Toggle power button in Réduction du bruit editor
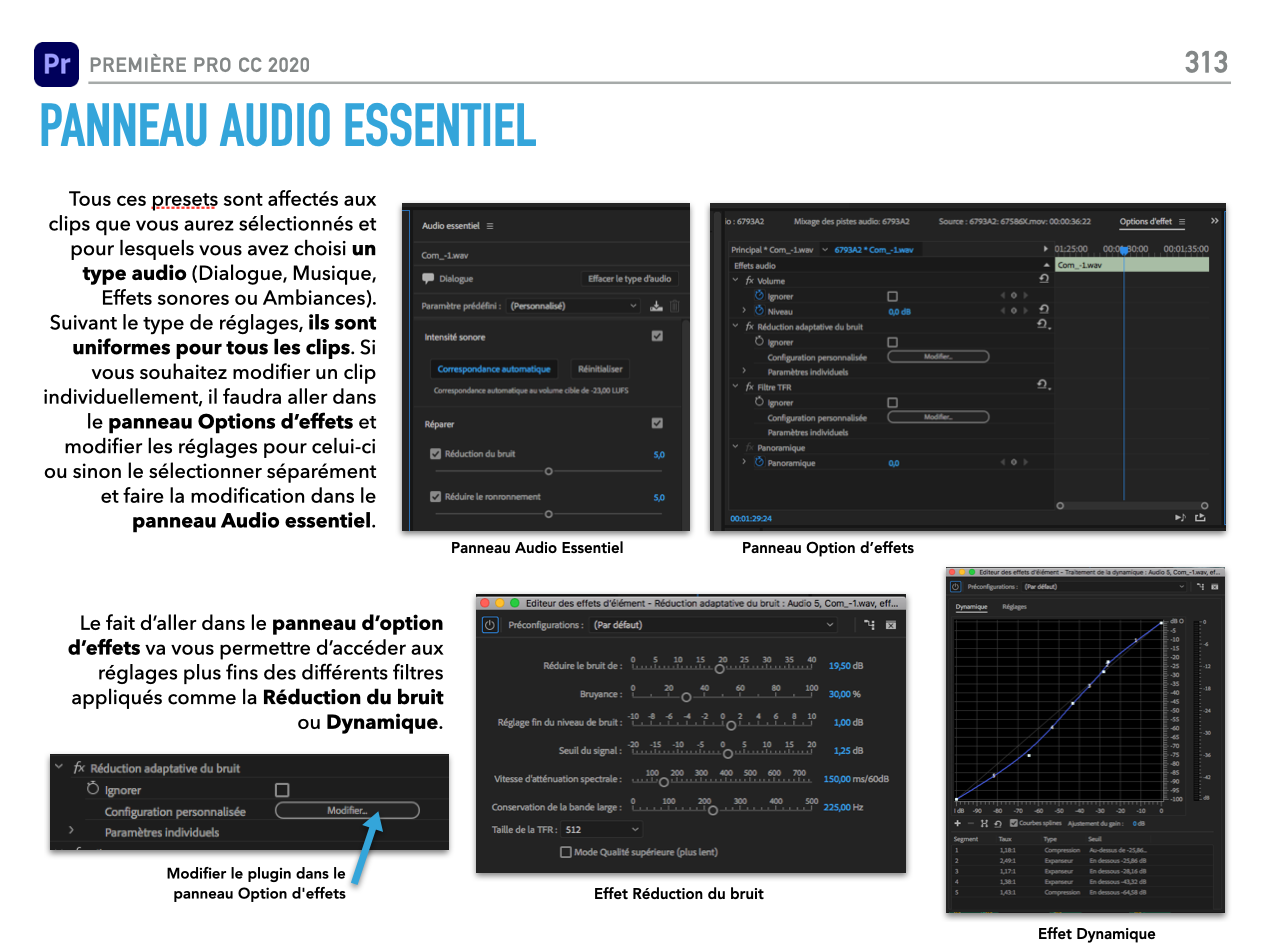 (490, 625)
